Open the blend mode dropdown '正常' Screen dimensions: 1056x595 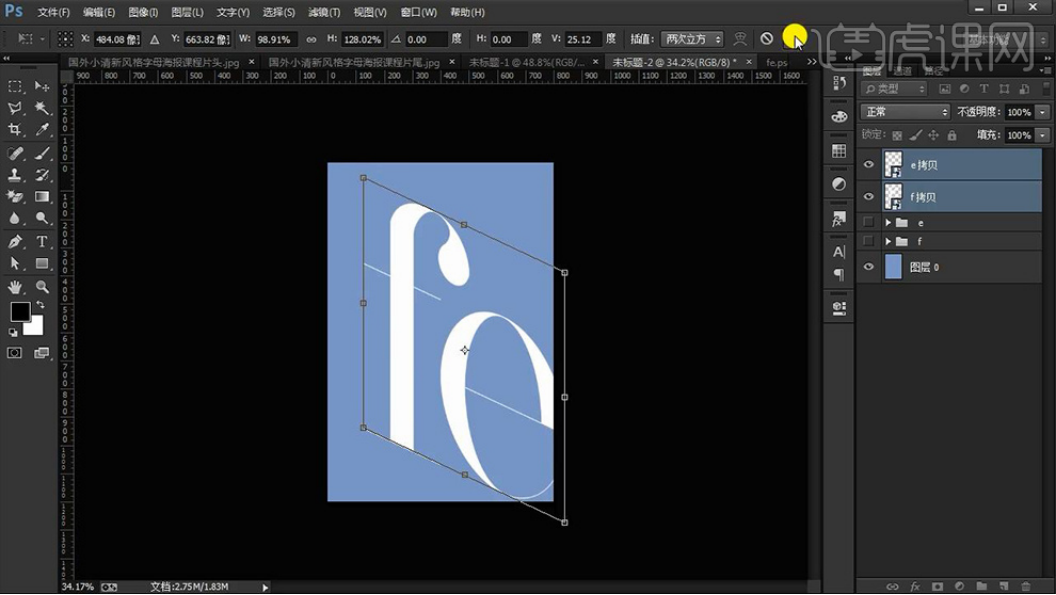[905, 112]
